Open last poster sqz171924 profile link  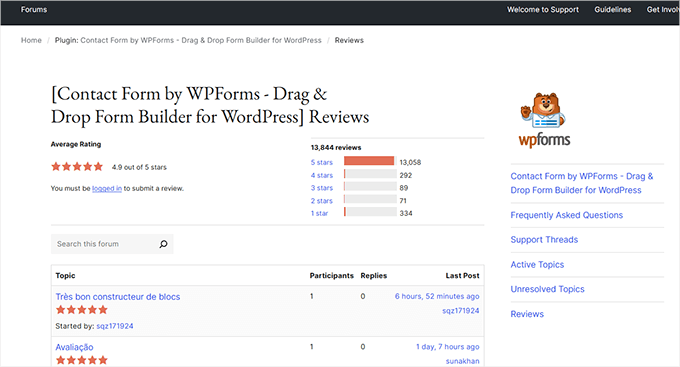[461, 311]
